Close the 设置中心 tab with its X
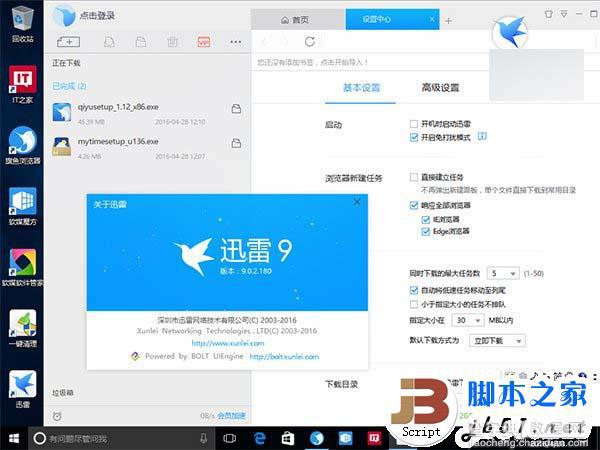The width and height of the screenshot is (600, 450). (432, 19)
